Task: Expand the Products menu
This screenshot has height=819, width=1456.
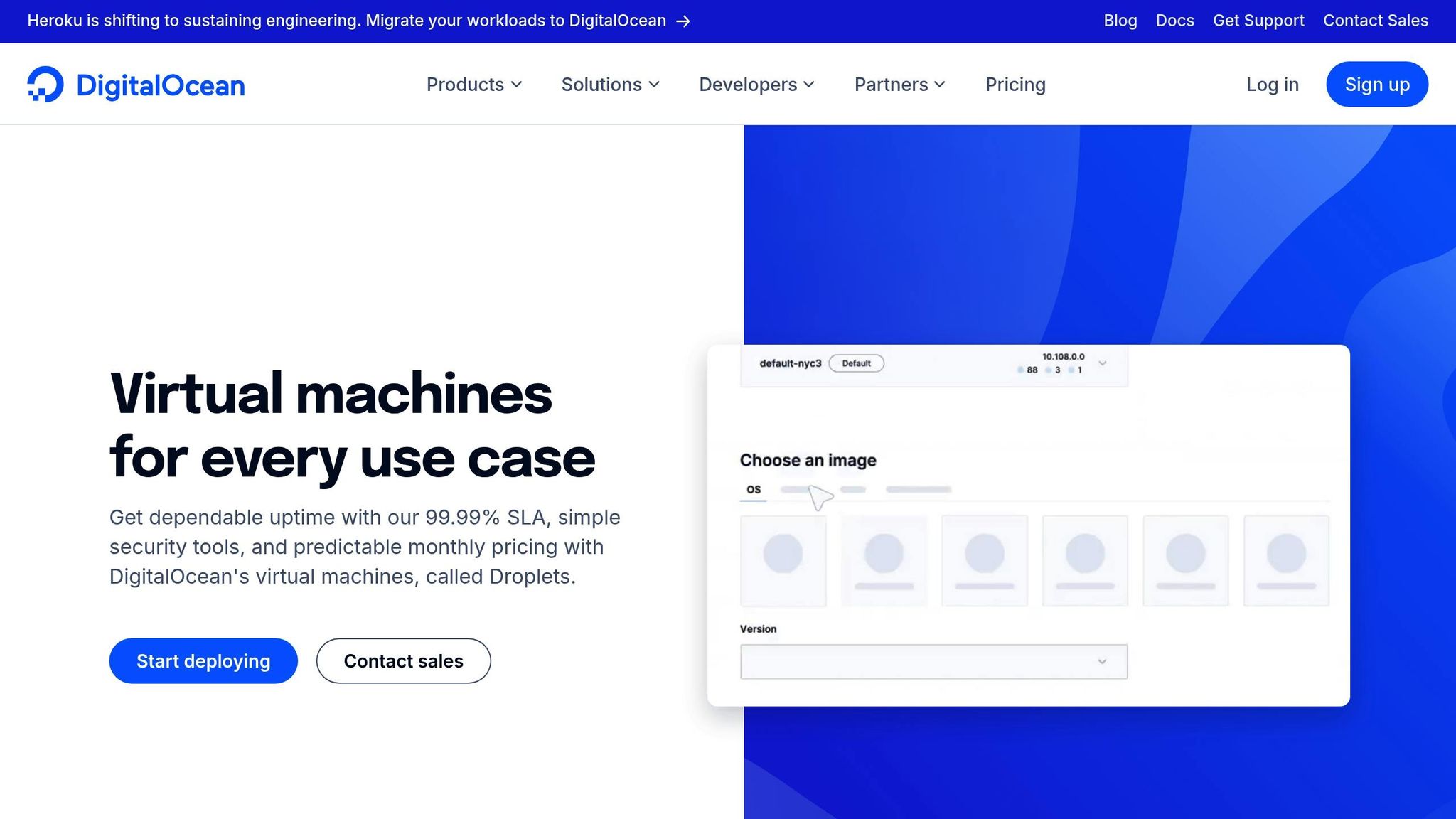Action: pos(473,84)
